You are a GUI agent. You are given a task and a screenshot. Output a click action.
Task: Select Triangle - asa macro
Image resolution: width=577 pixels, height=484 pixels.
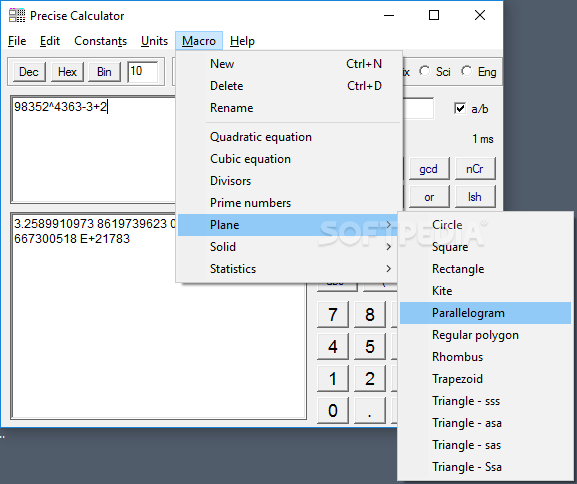point(485,423)
